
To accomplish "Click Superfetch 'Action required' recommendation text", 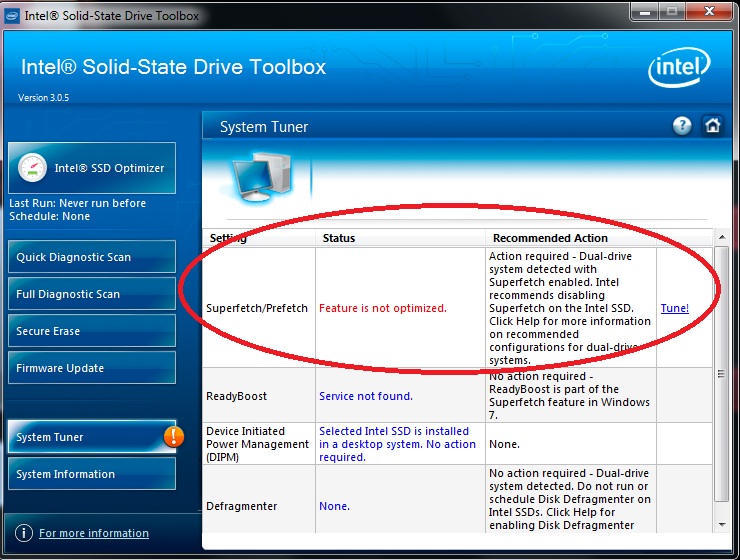I will click(x=570, y=308).
